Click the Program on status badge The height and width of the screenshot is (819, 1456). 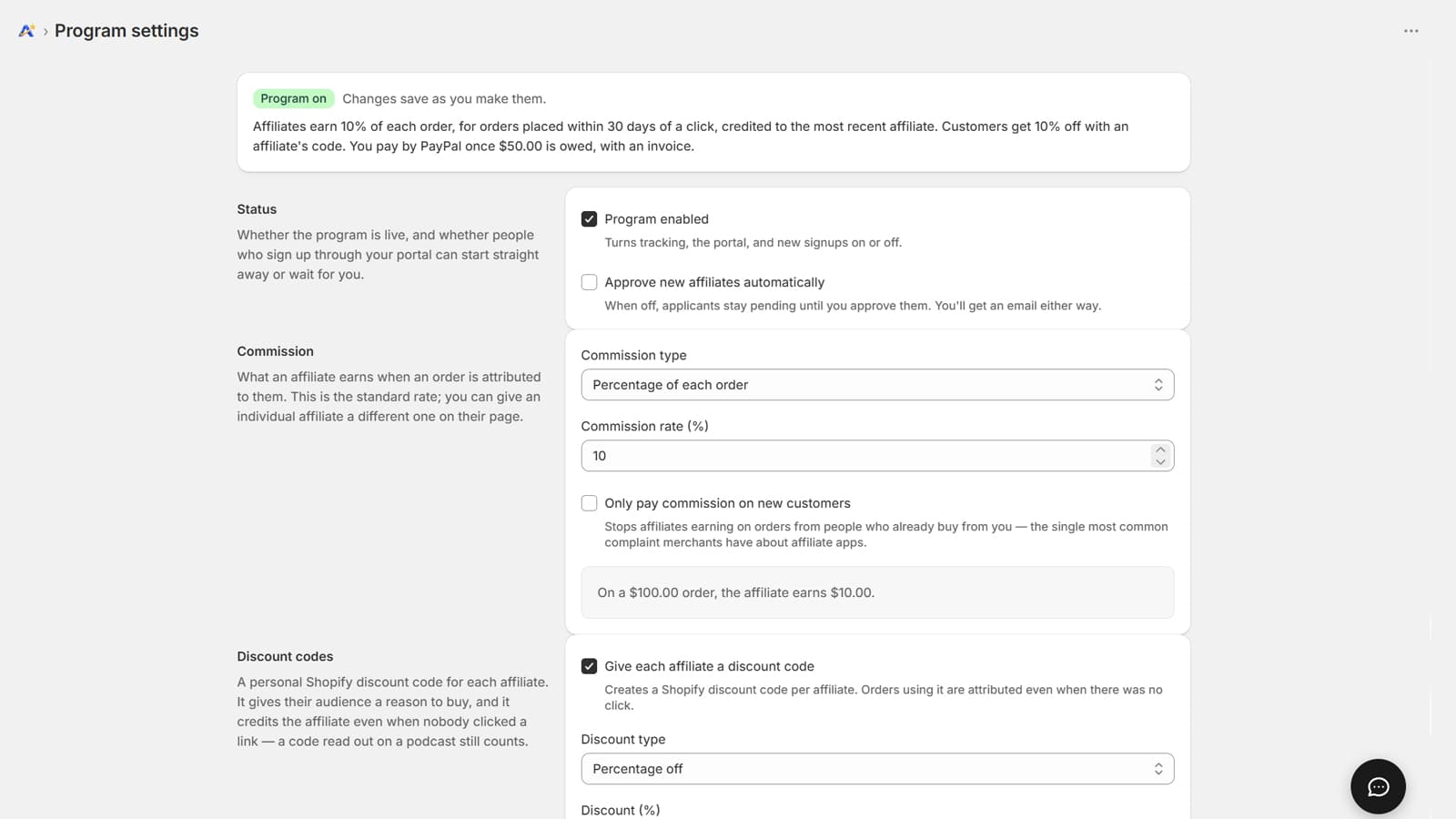(293, 99)
